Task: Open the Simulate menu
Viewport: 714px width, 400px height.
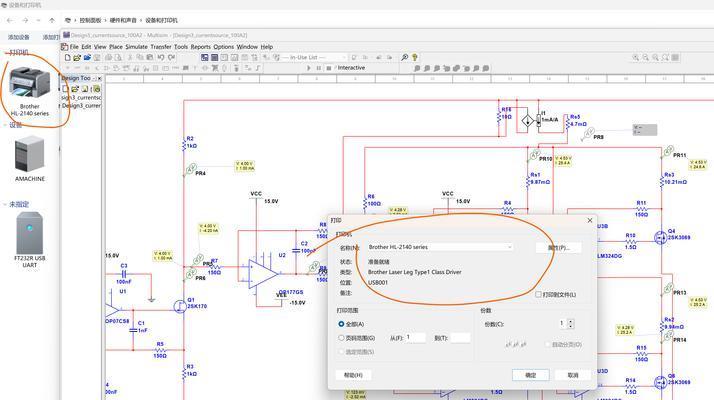Action: [x=137, y=46]
